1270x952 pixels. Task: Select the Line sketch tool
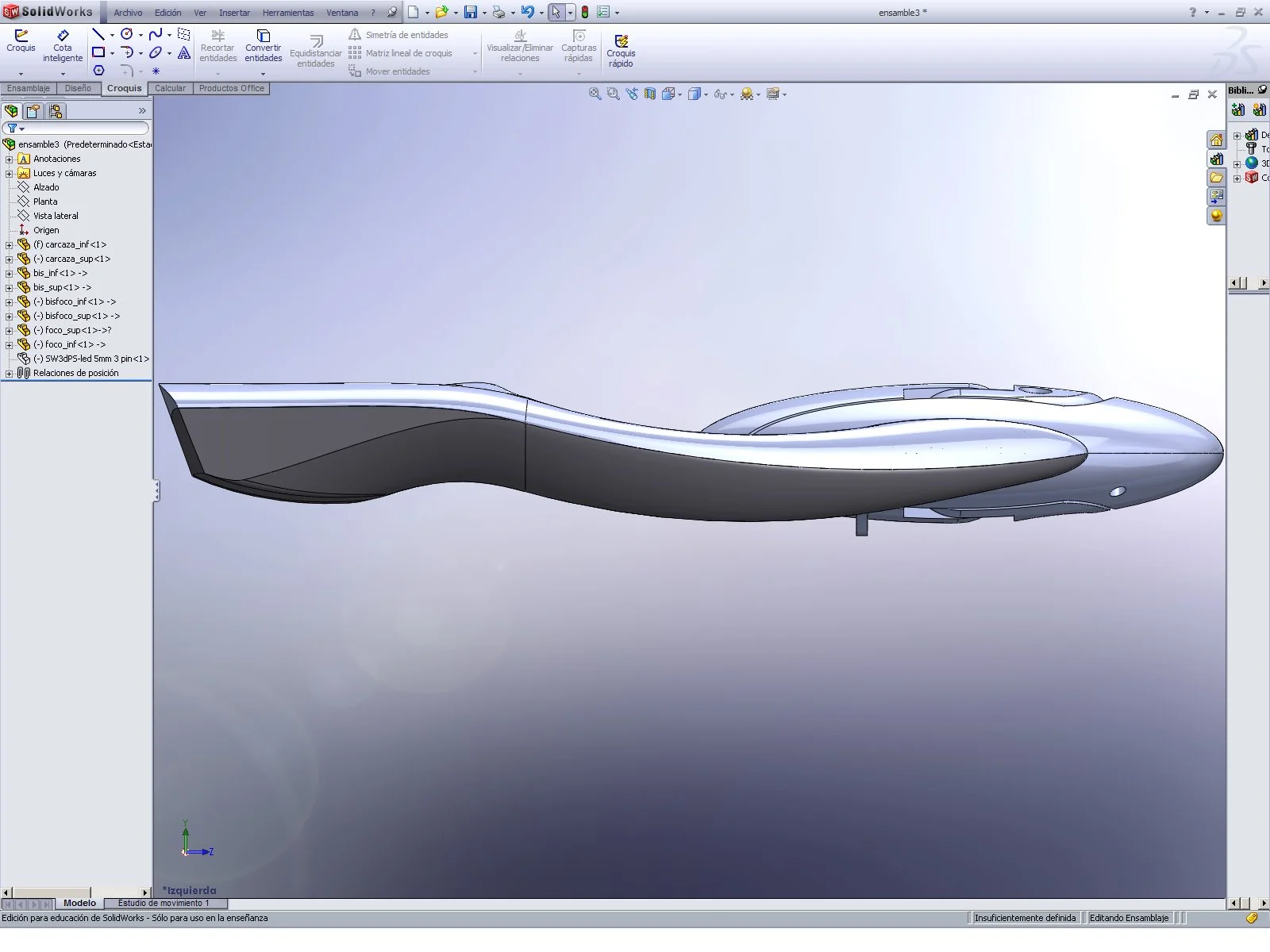coord(98,34)
